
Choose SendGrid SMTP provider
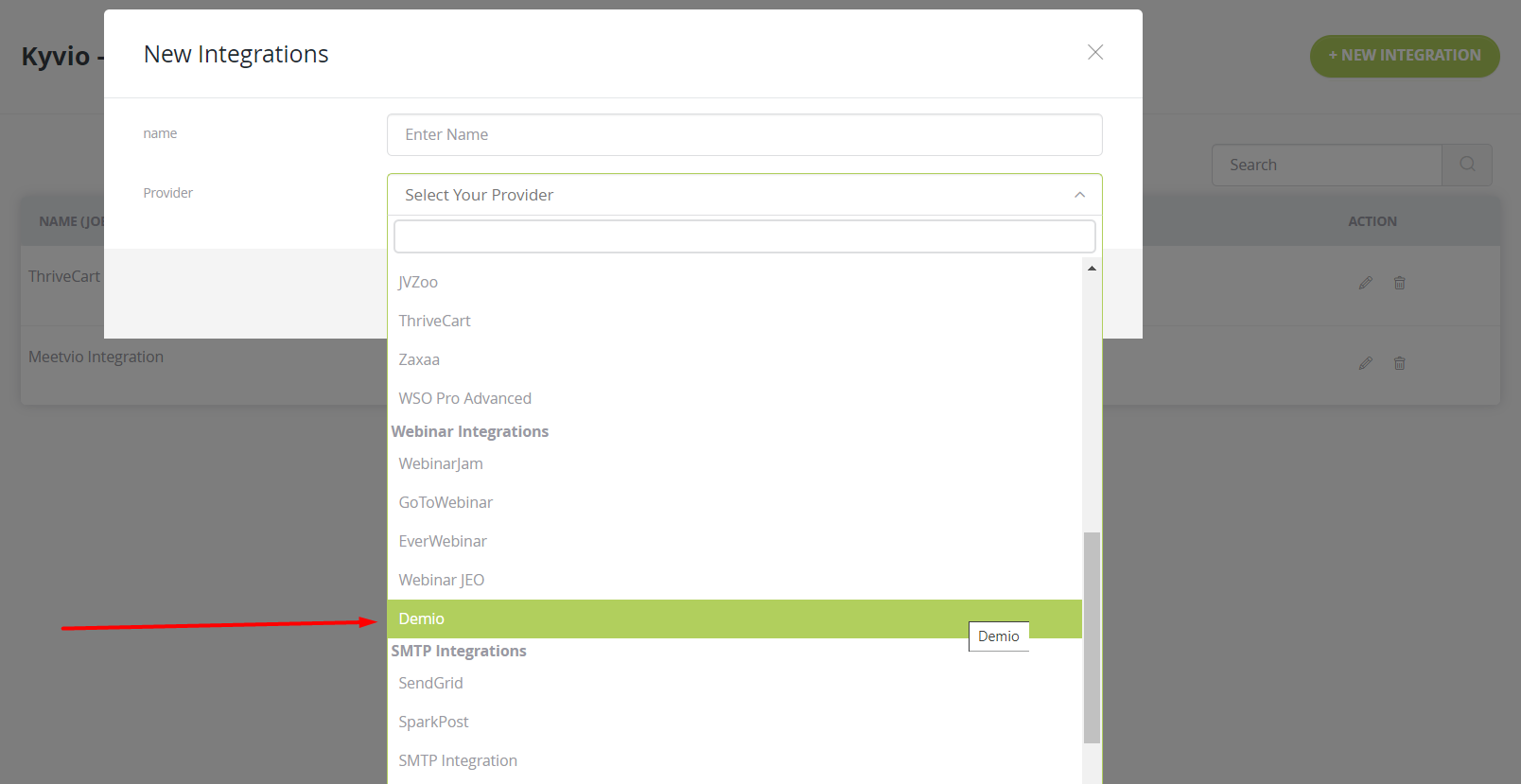(x=734, y=683)
